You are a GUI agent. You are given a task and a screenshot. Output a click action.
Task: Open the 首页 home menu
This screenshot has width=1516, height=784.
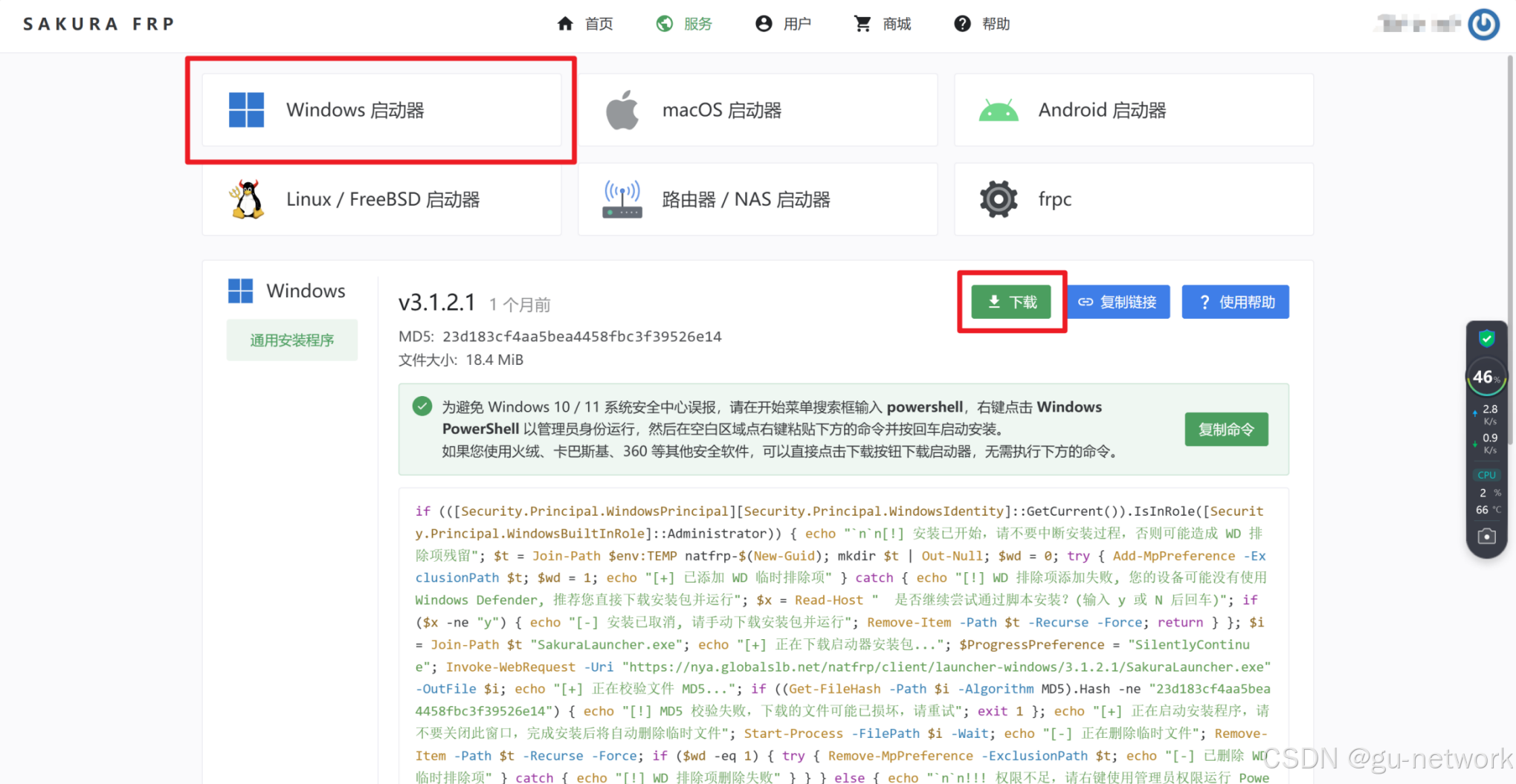coord(585,24)
